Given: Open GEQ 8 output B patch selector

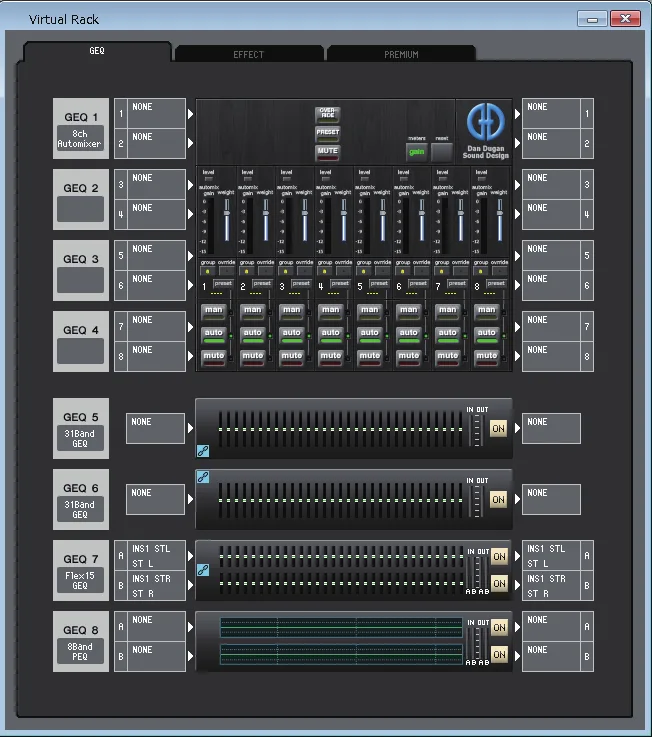Looking at the screenshot, I should coord(558,657).
